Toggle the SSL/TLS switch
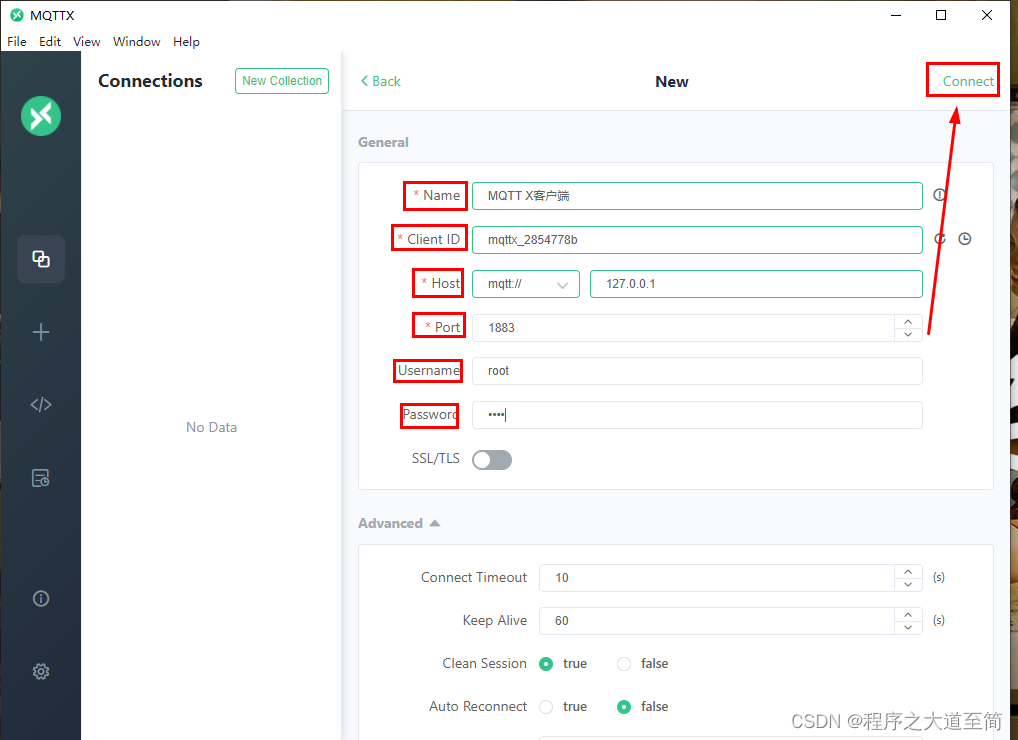 click(492, 460)
